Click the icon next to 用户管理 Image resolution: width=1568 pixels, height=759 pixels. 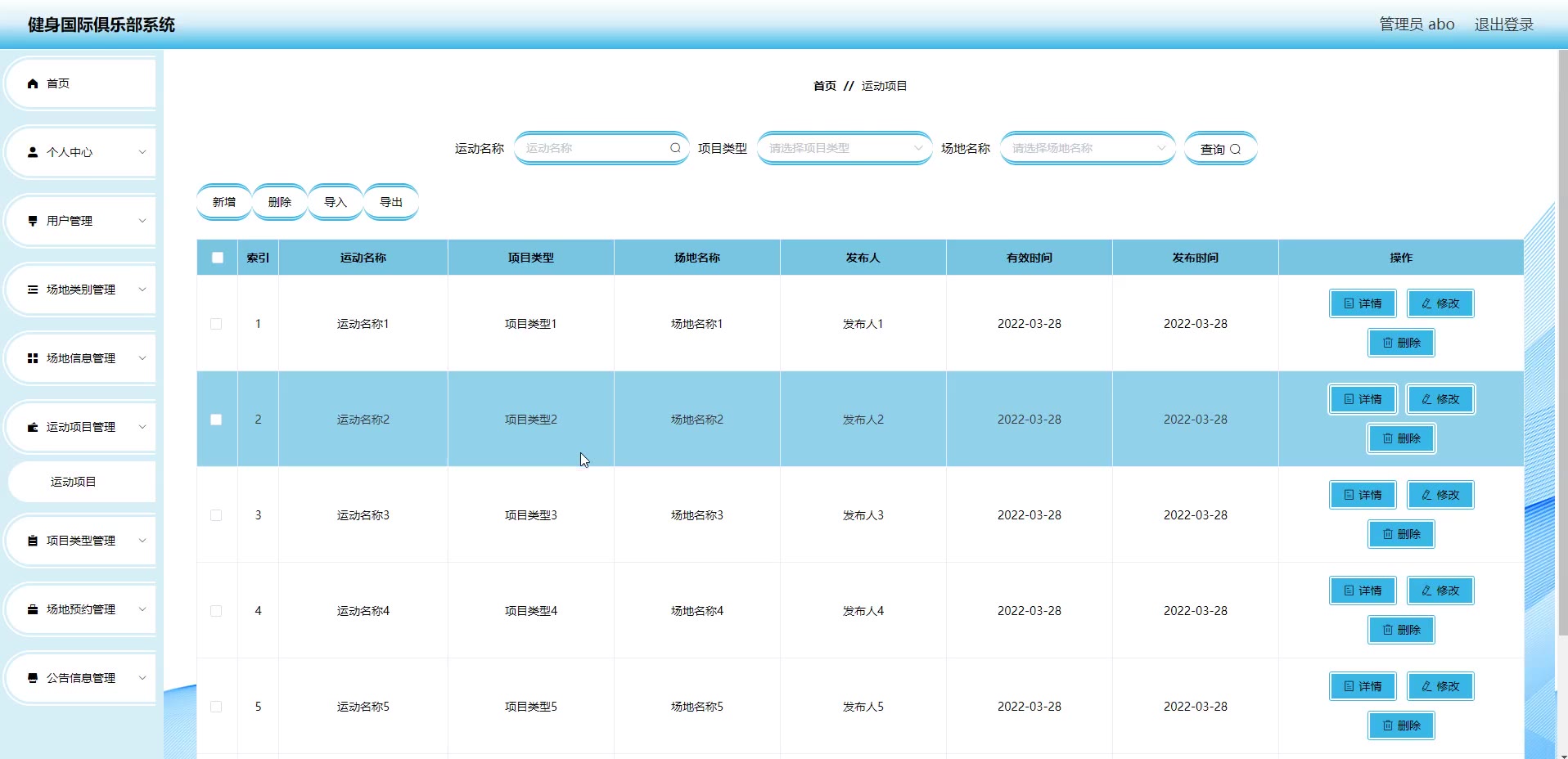pyautogui.click(x=33, y=221)
